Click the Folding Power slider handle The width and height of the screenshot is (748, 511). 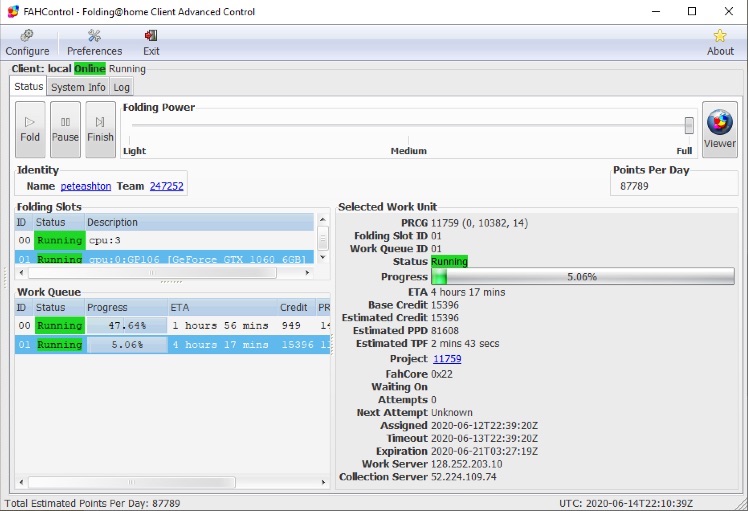689,125
